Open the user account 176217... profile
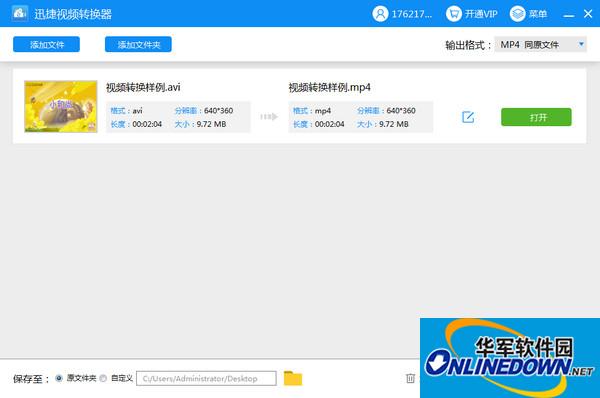600x398 pixels. [x=402, y=14]
